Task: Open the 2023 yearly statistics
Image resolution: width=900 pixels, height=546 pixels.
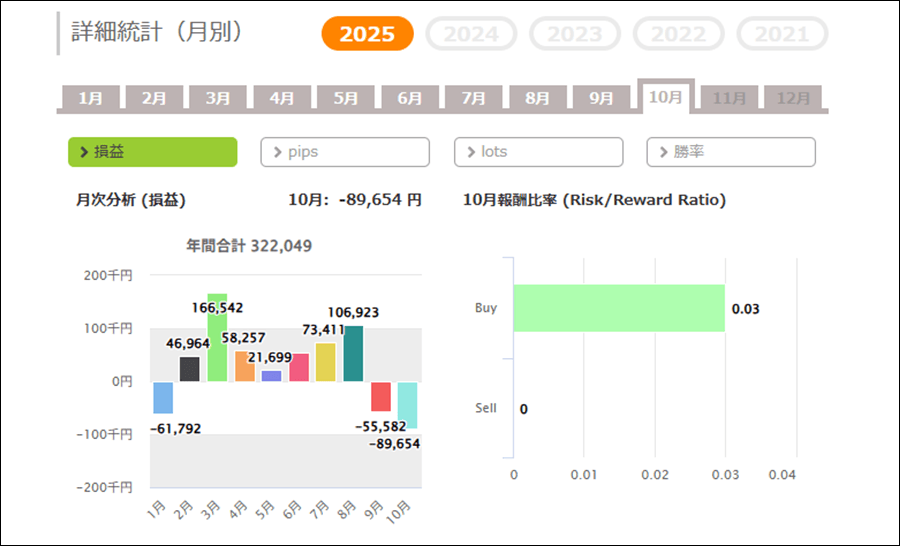Action: click(575, 34)
